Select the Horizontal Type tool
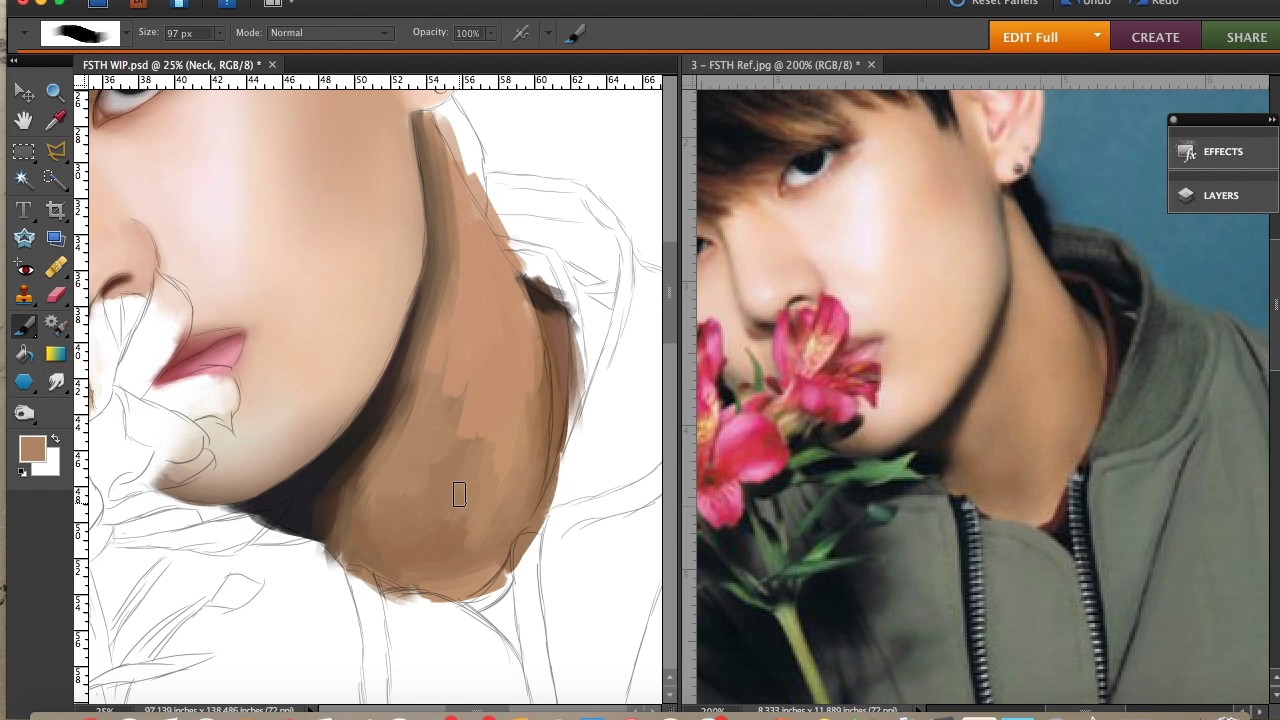This screenshot has height=720, width=1280. point(24,210)
